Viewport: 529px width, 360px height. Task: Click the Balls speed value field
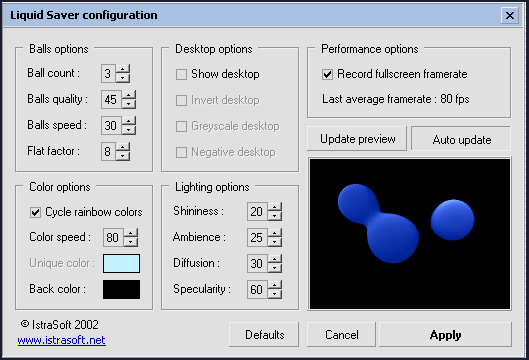[x=111, y=126]
